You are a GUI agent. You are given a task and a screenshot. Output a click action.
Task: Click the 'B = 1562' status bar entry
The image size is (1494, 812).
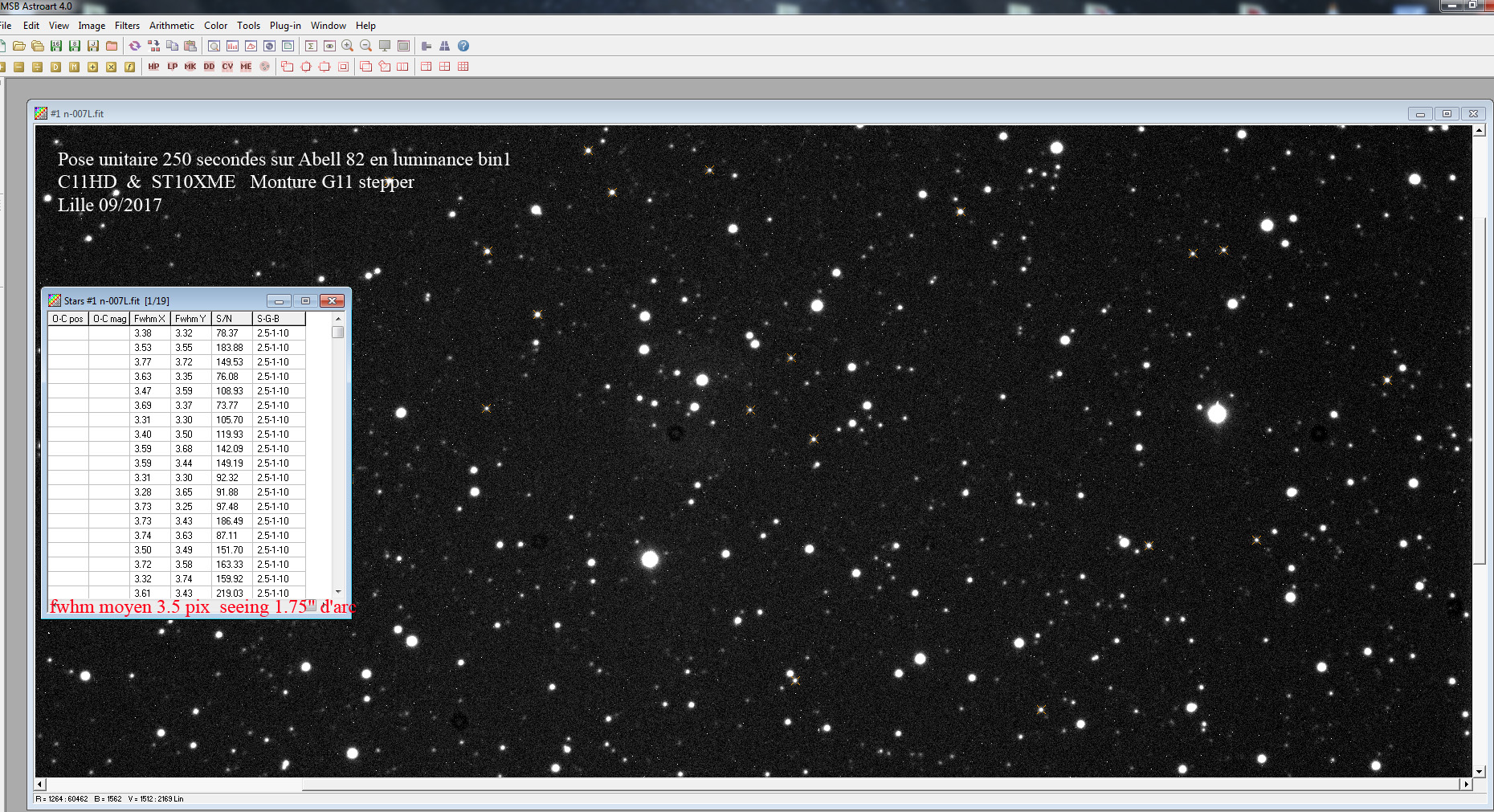(x=108, y=799)
